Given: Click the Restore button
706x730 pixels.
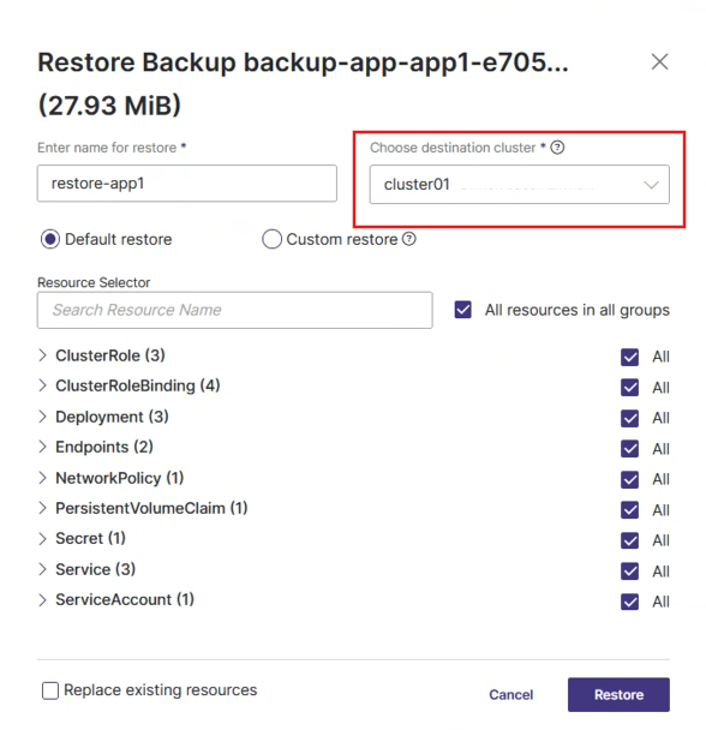Looking at the screenshot, I should 618,695.
